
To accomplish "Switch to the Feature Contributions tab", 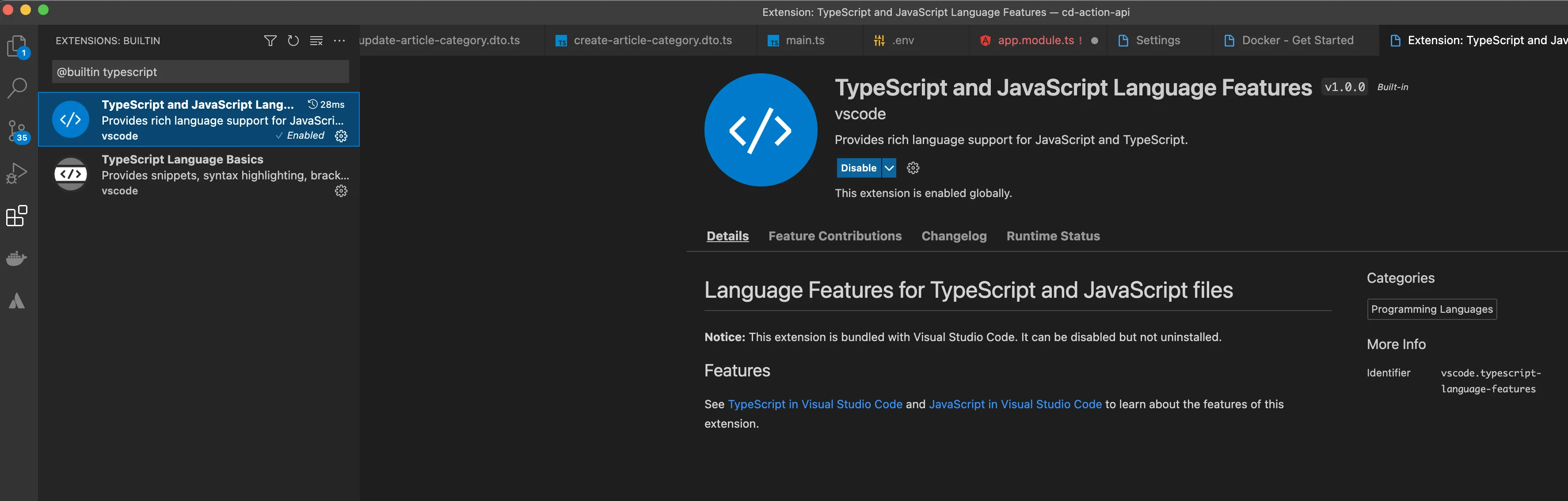I will pyautogui.click(x=834, y=236).
